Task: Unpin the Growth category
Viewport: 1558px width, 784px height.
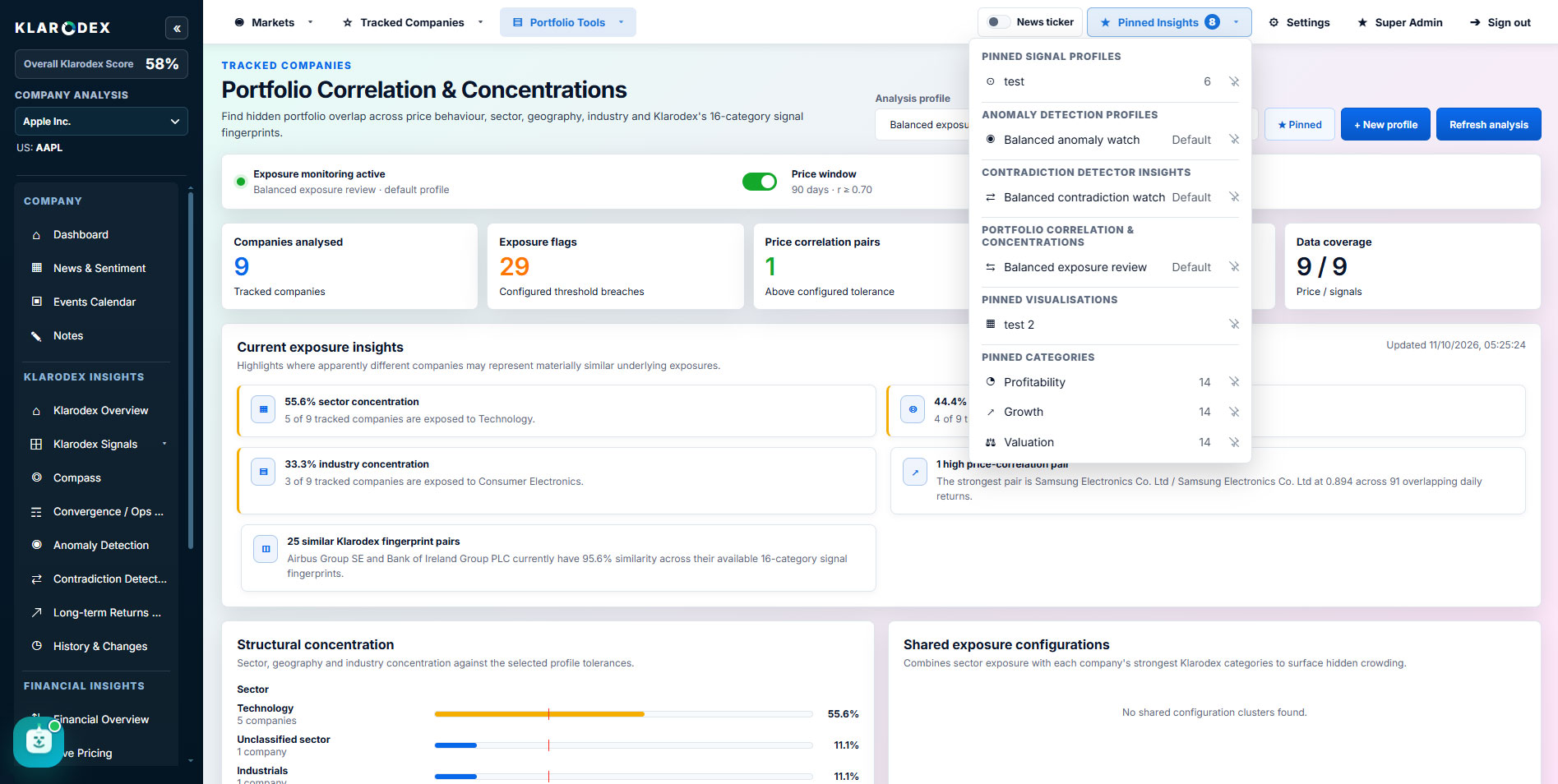Action: 1233,412
